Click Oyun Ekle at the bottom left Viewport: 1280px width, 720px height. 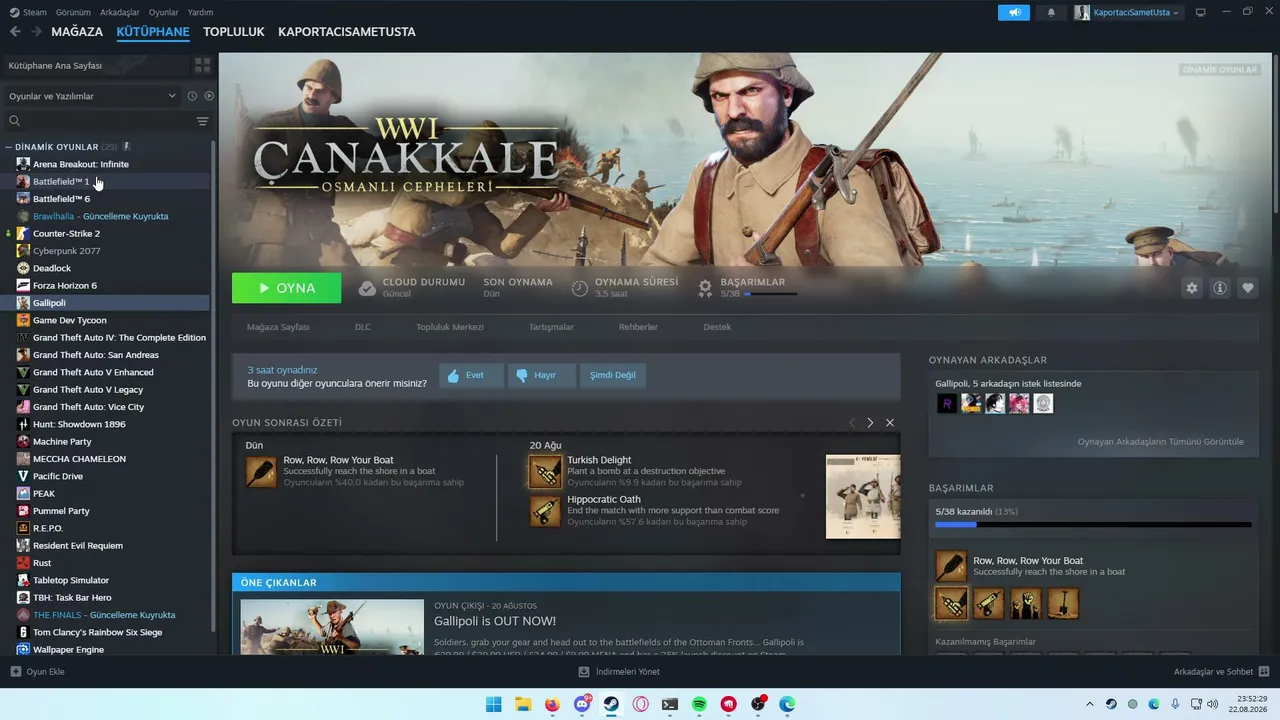click(37, 672)
